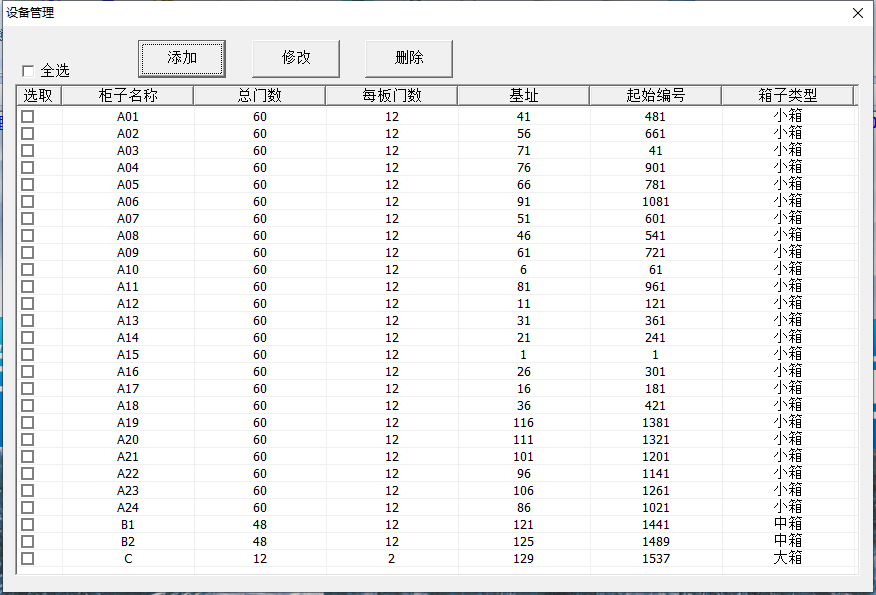Click starting number 1021
Image resolution: width=876 pixels, height=595 pixels.
click(655, 508)
